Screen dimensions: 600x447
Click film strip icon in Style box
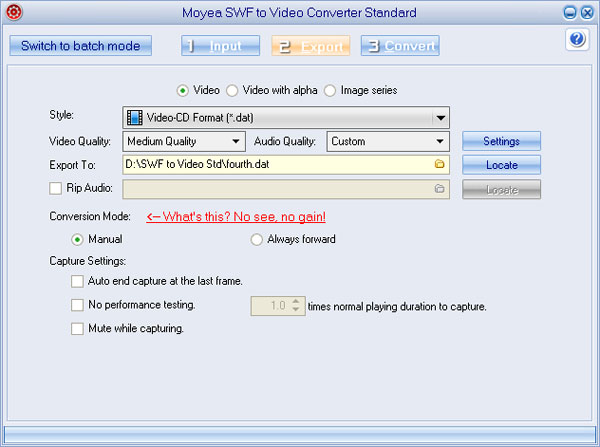pos(134,117)
